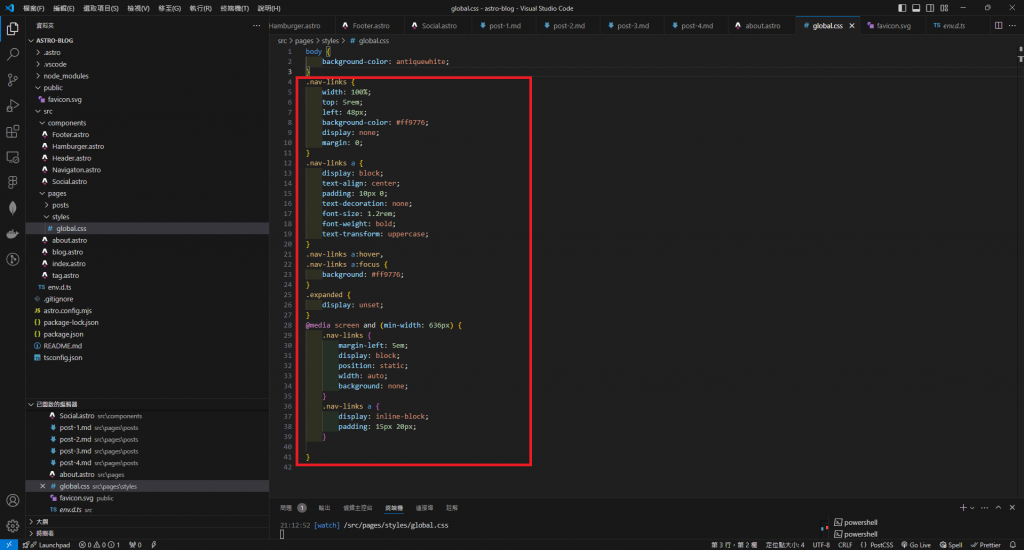This screenshot has height=550, width=1024.
Task: Click Prettier in status bar
Action: (x=985, y=545)
